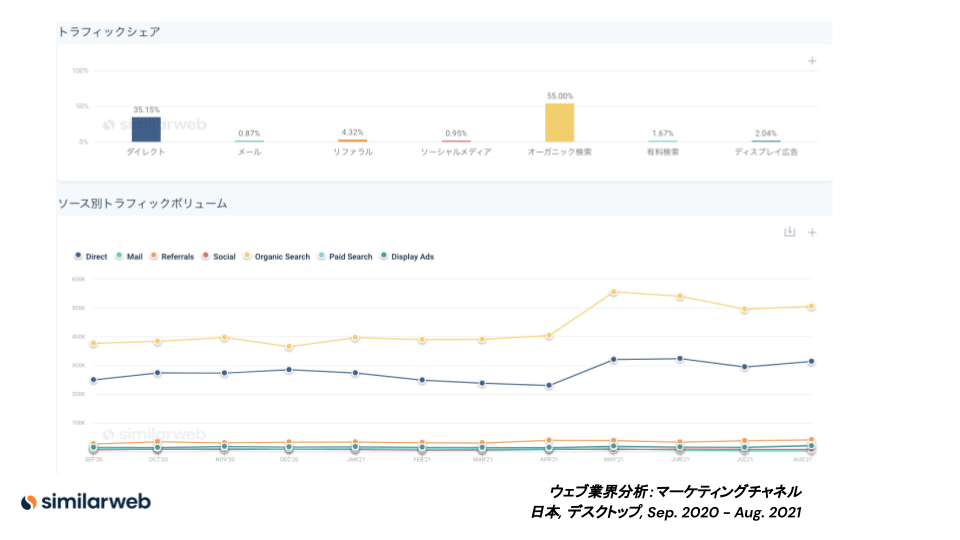Select the リファラル category label
This screenshot has width=960, height=540.
click(353, 152)
